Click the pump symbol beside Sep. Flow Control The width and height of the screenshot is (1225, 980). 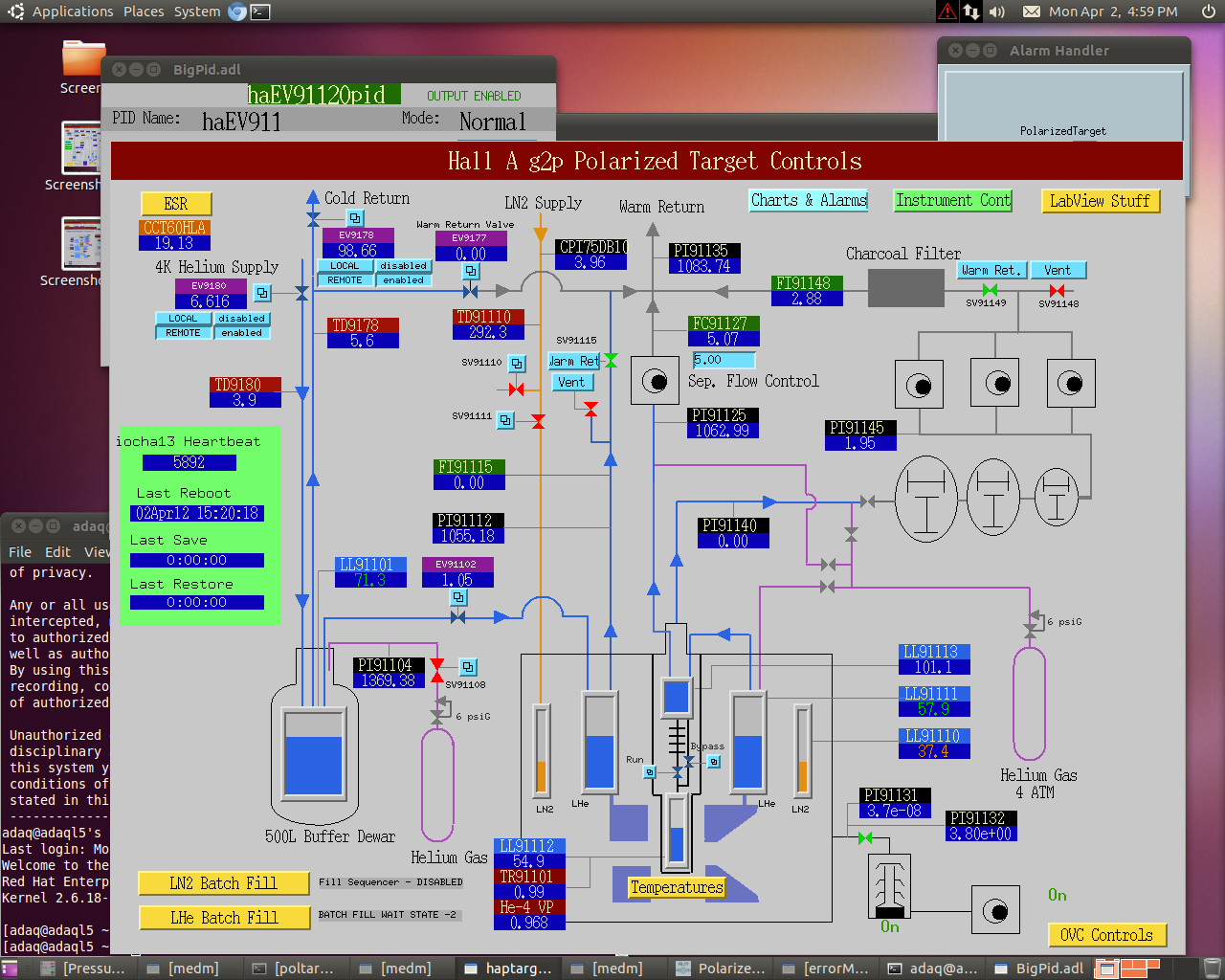(656, 382)
